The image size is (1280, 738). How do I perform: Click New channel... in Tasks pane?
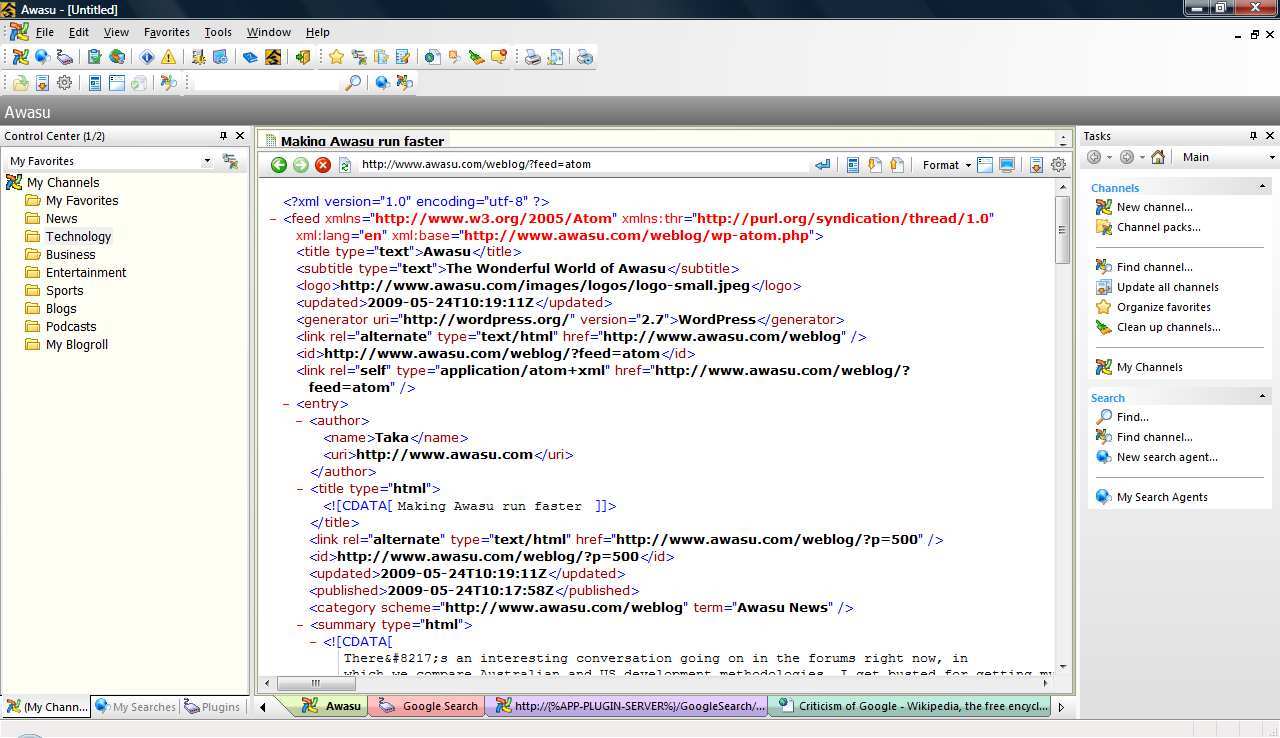pos(1154,207)
